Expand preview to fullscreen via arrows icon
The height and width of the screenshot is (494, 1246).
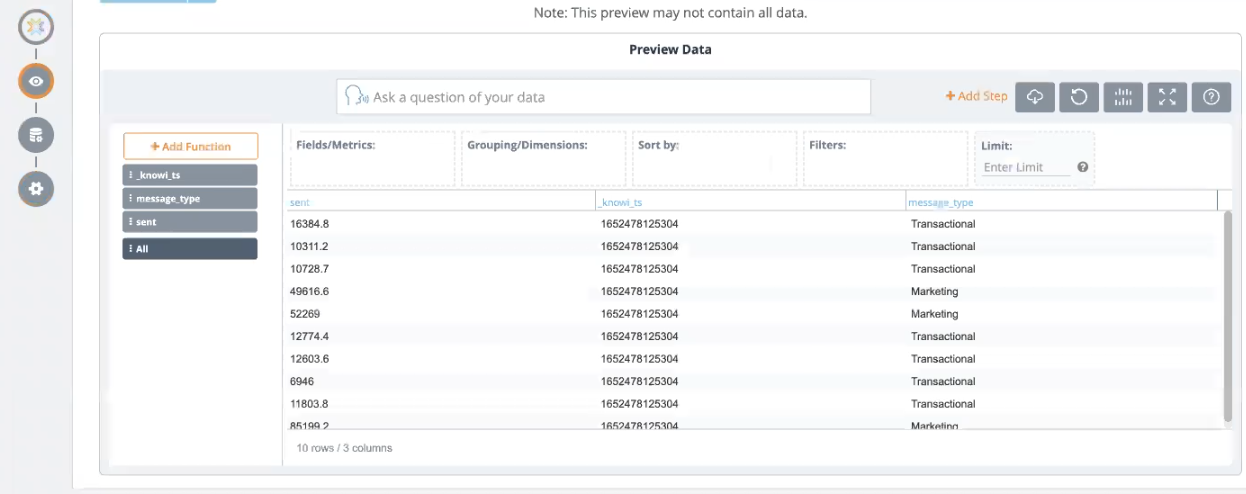click(1167, 97)
